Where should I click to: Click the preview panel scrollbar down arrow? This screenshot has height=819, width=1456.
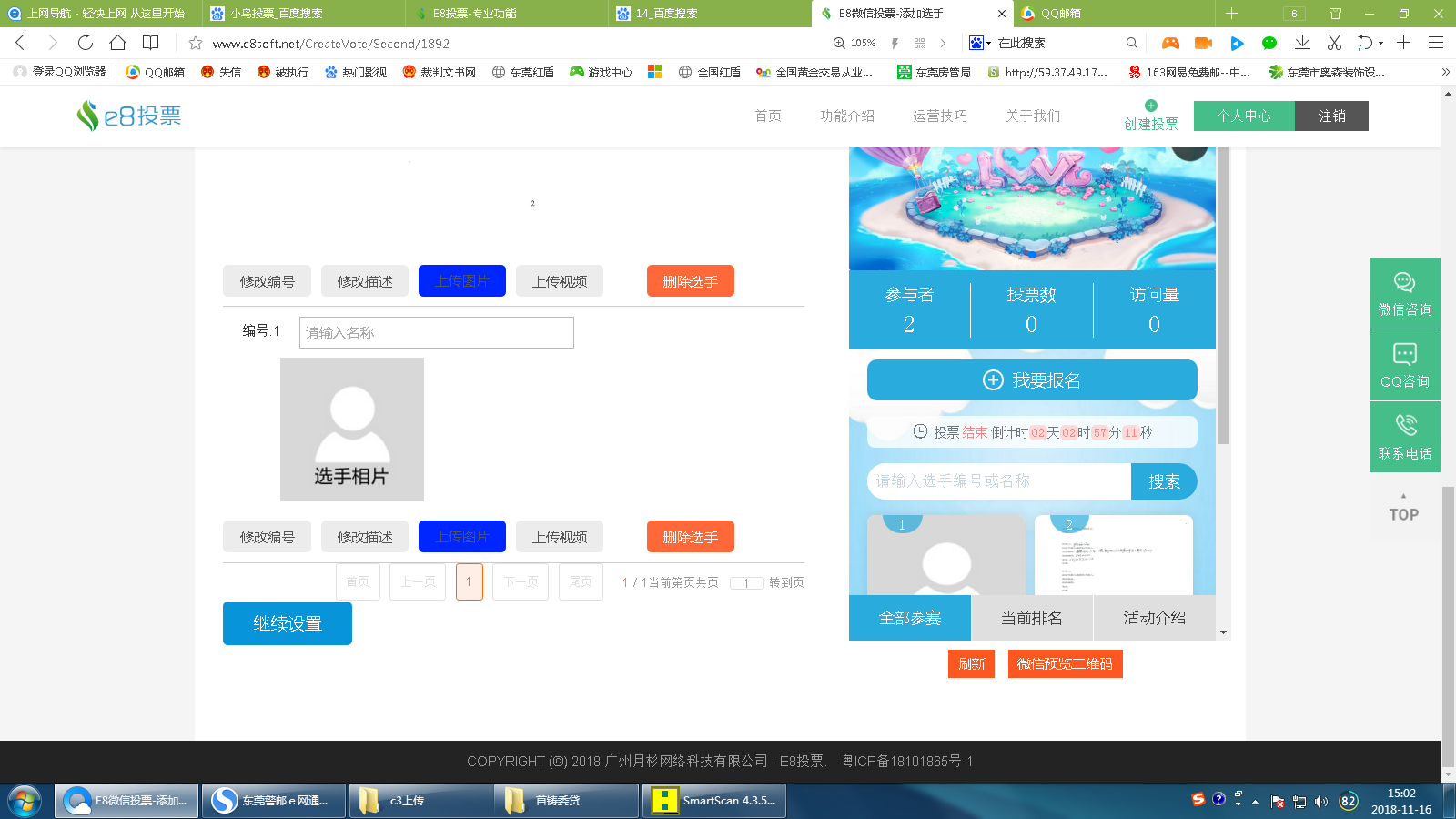[x=1223, y=632]
